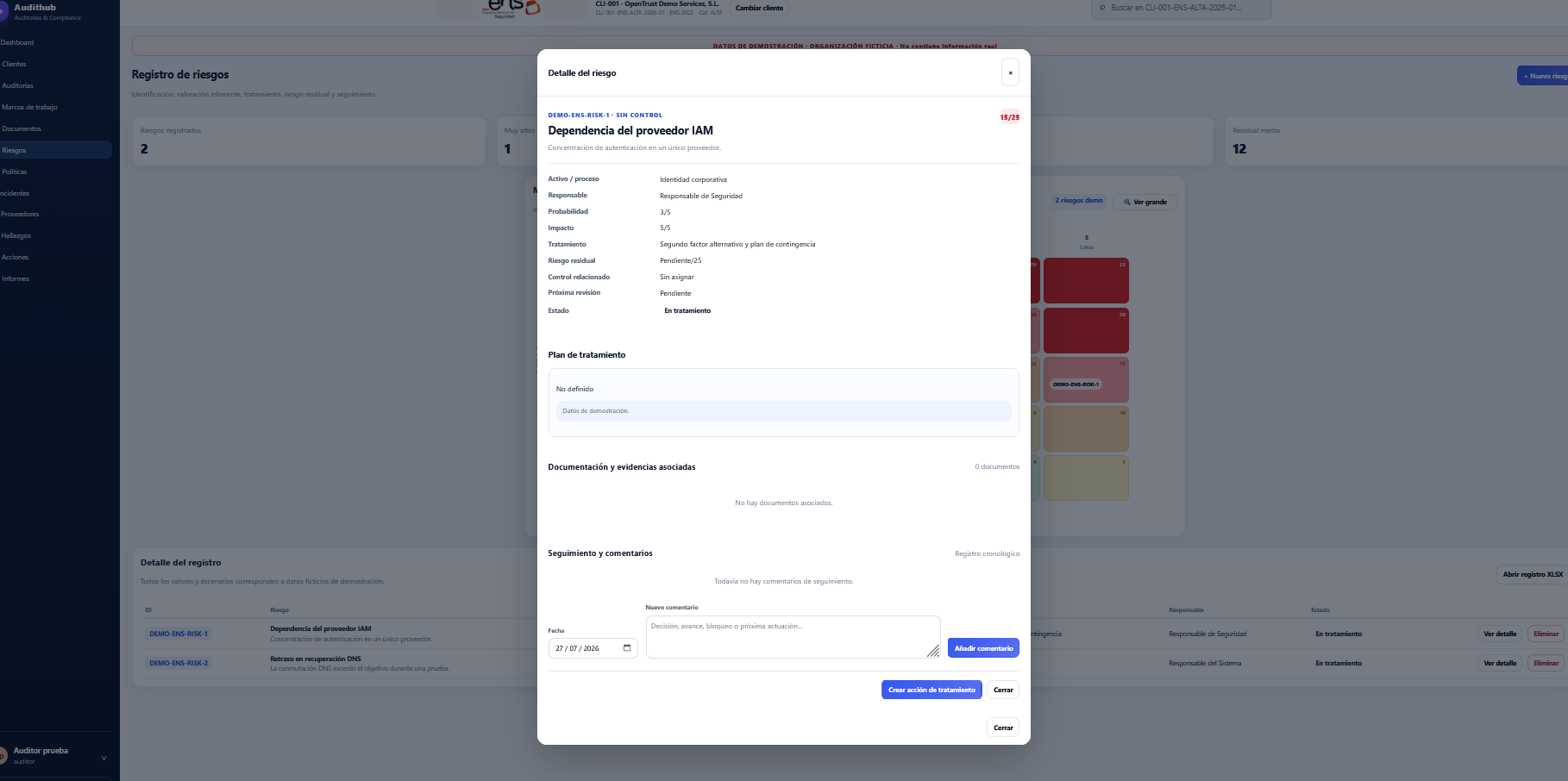Click Ver detalle for Responsable de Seguridad row

(x=1500, y=634)
